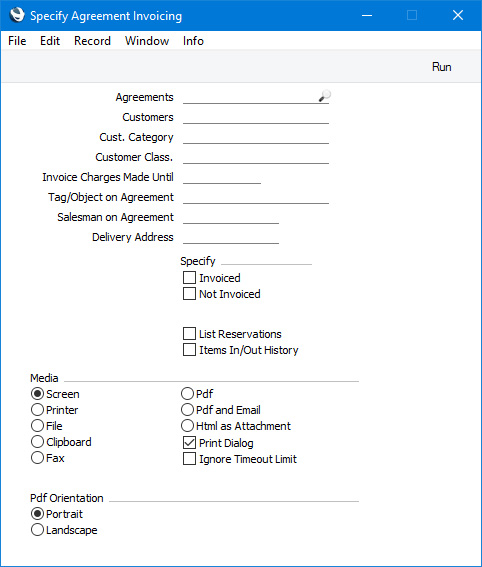This screenshot has height=567, width=482.
Task: Enable Ignore Timeout Limit
Action: click(x=189, y=459)
